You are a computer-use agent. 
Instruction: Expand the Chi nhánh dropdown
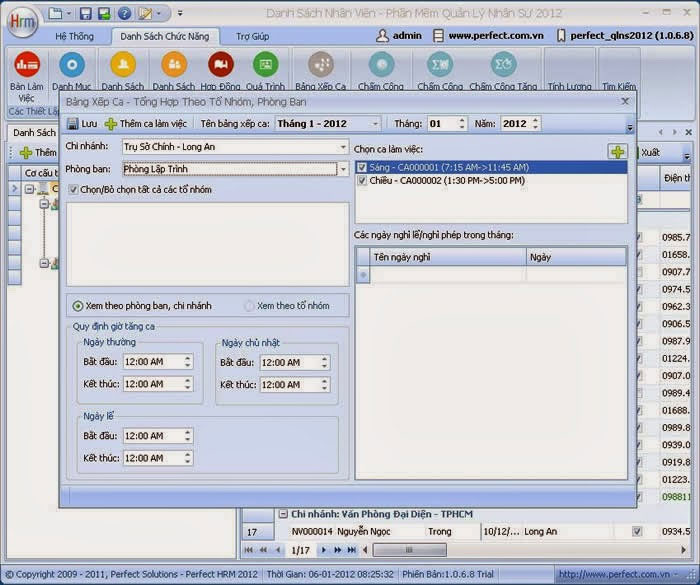tap(342, 146)
